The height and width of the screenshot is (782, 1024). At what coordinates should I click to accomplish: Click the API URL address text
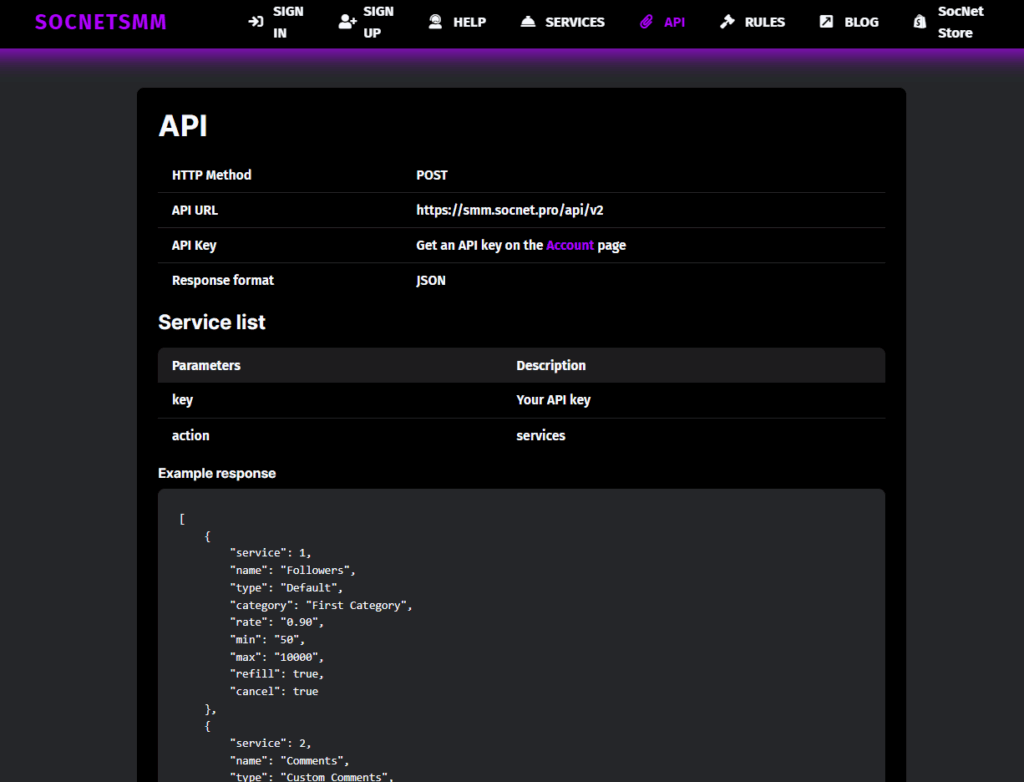[x=509, y=210]
